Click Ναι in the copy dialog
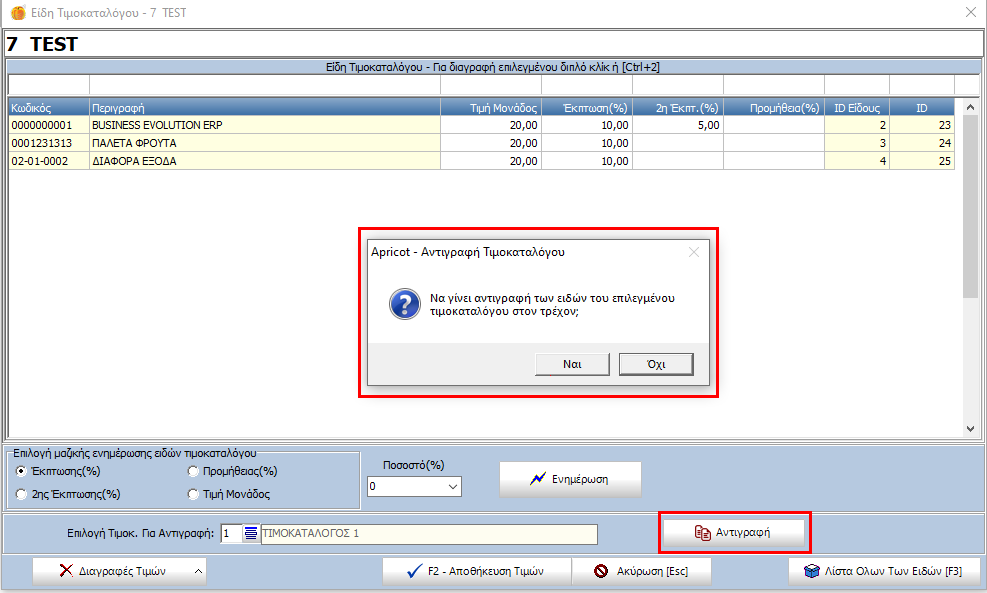The height and width of the screenshot is (593, 987). tap(572, 364)
